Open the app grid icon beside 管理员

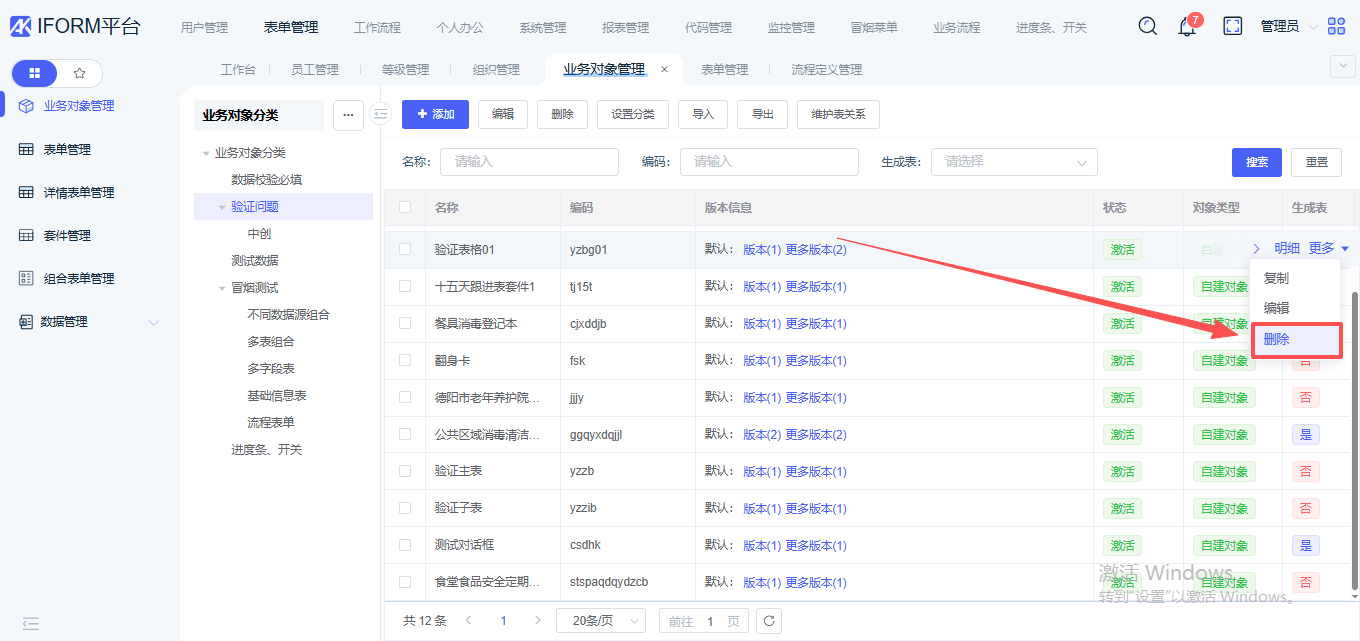1336,27
